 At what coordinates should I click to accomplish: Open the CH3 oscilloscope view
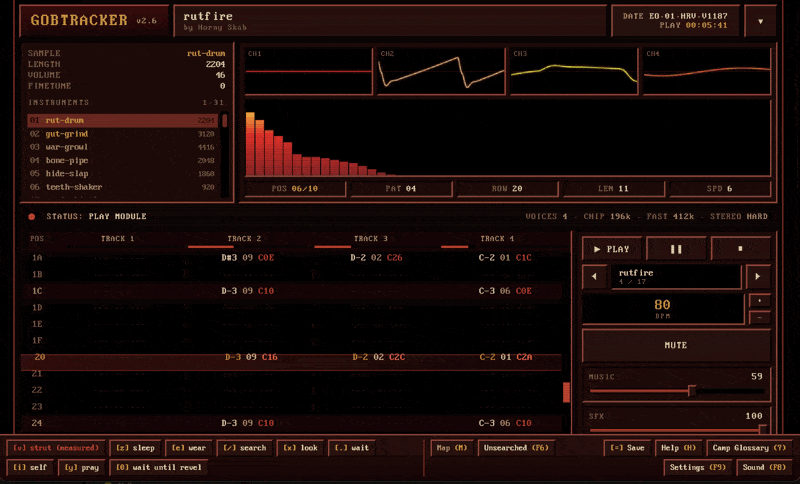click(x=574, y=71)
